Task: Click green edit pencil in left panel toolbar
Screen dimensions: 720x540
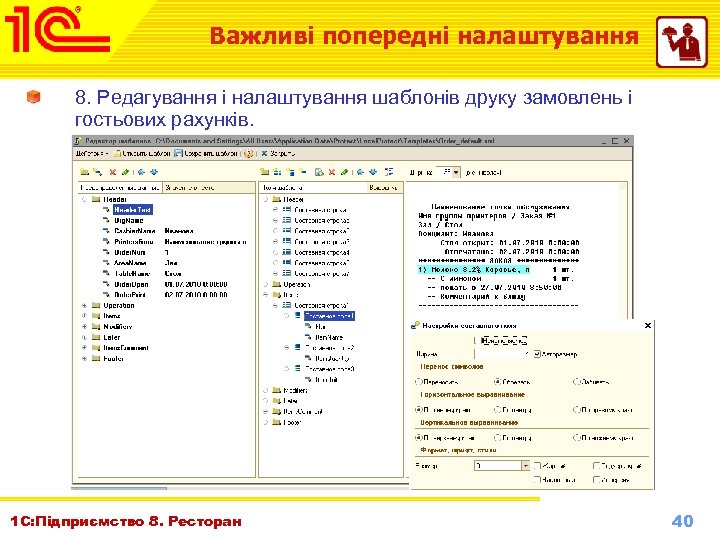Action: [125, 172]
